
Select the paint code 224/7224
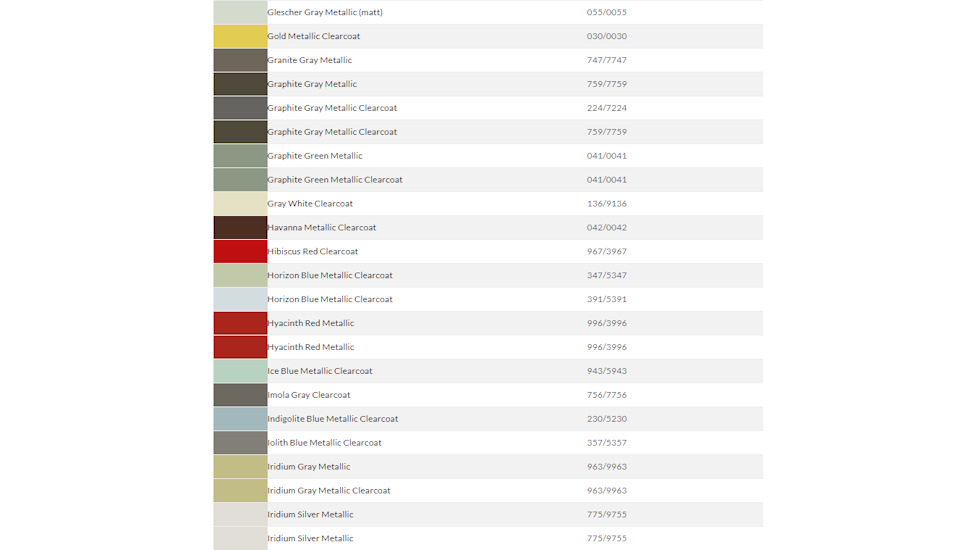(607, 108)
